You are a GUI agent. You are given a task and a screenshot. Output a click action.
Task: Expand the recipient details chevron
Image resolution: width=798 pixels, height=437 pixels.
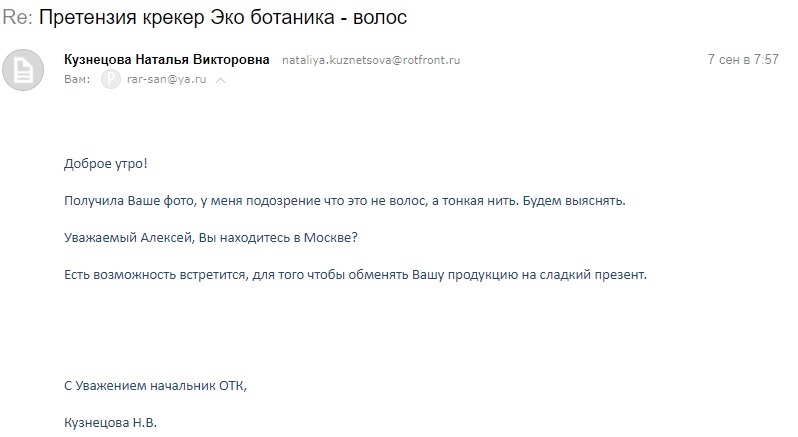[x=221, y=80]
